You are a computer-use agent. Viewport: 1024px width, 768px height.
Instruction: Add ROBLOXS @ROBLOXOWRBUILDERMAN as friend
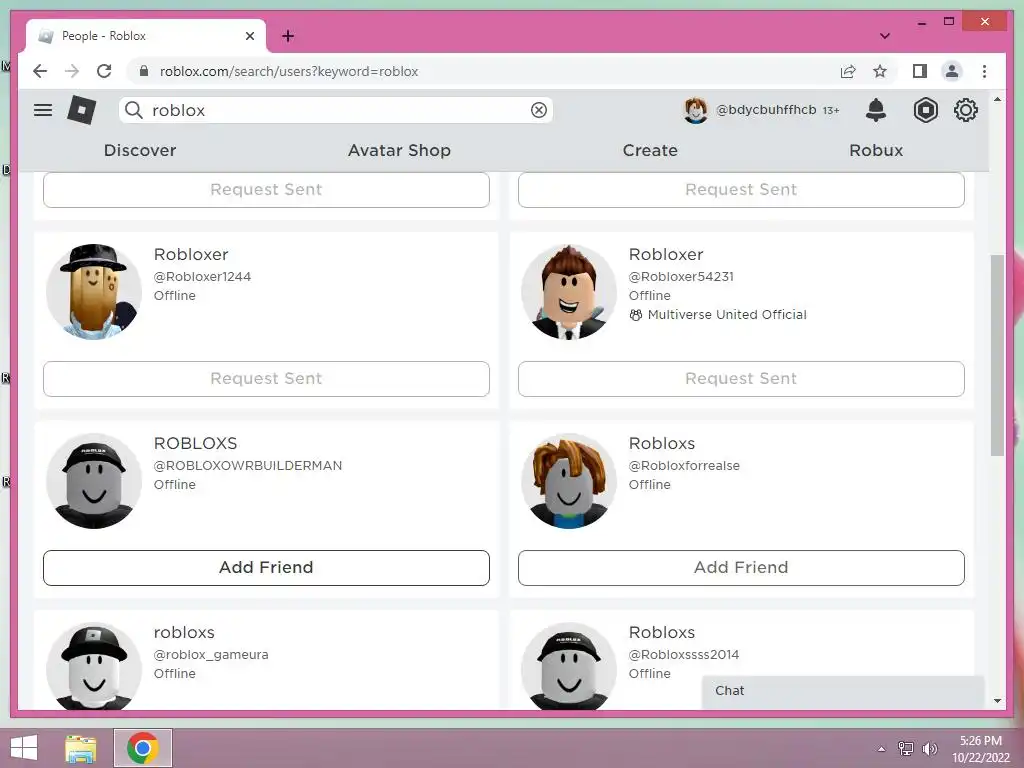point(266,568)
